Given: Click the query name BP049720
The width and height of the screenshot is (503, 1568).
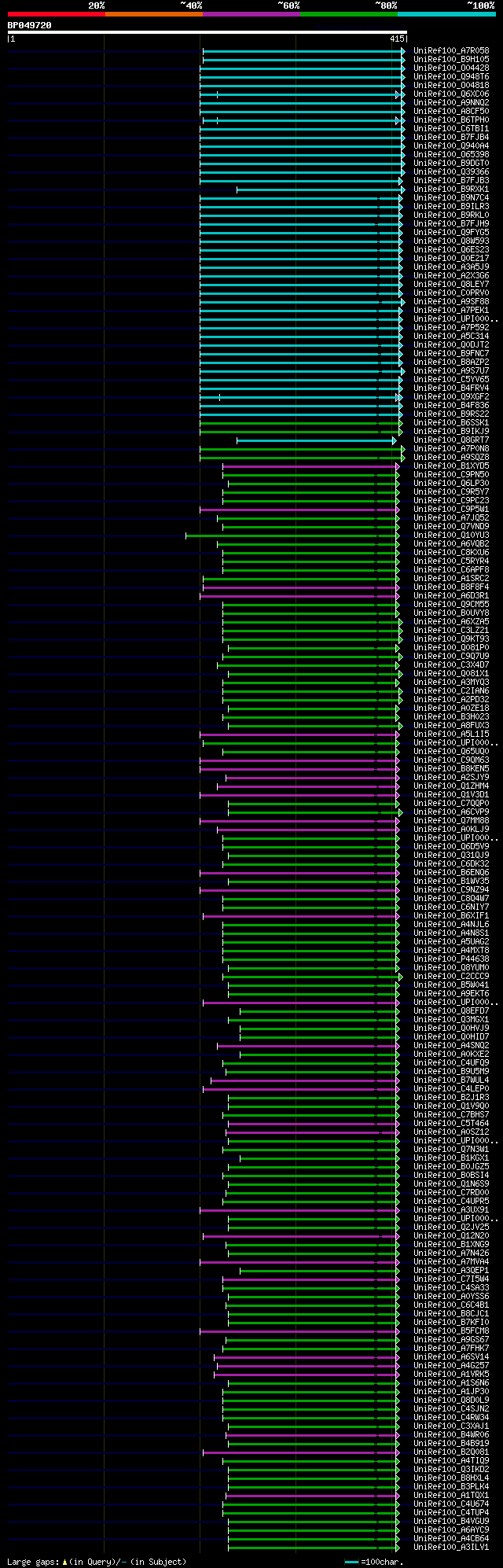Looking at the screenshot, I should [29, 25].
